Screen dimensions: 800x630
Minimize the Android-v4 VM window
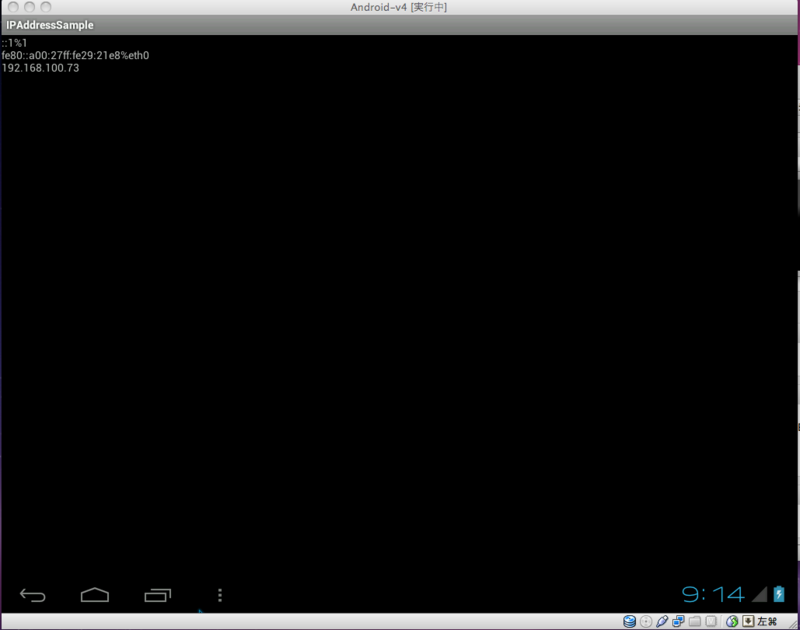pos(30,7)
